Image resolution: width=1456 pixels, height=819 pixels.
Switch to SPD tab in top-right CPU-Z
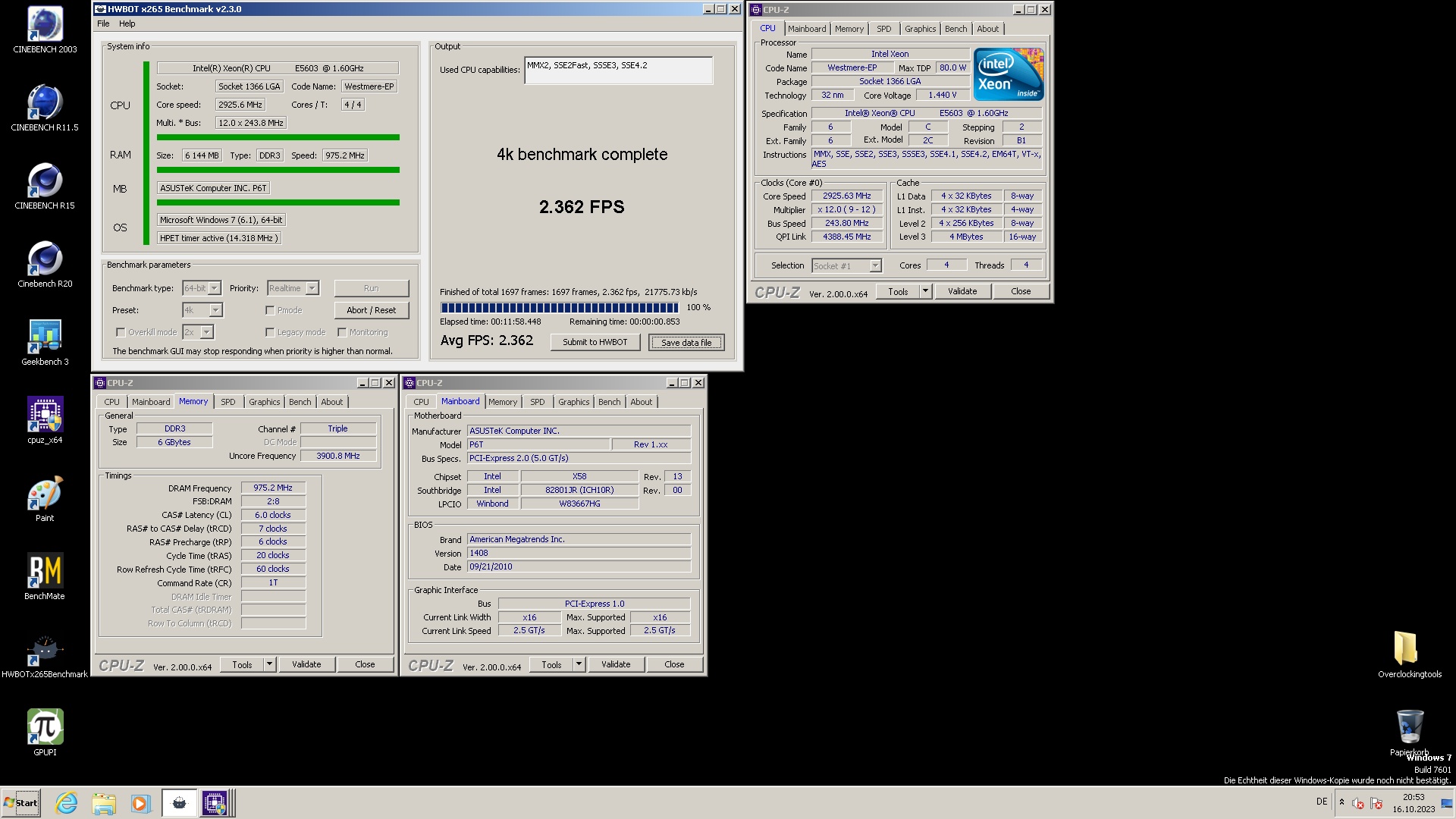(884, 29)
